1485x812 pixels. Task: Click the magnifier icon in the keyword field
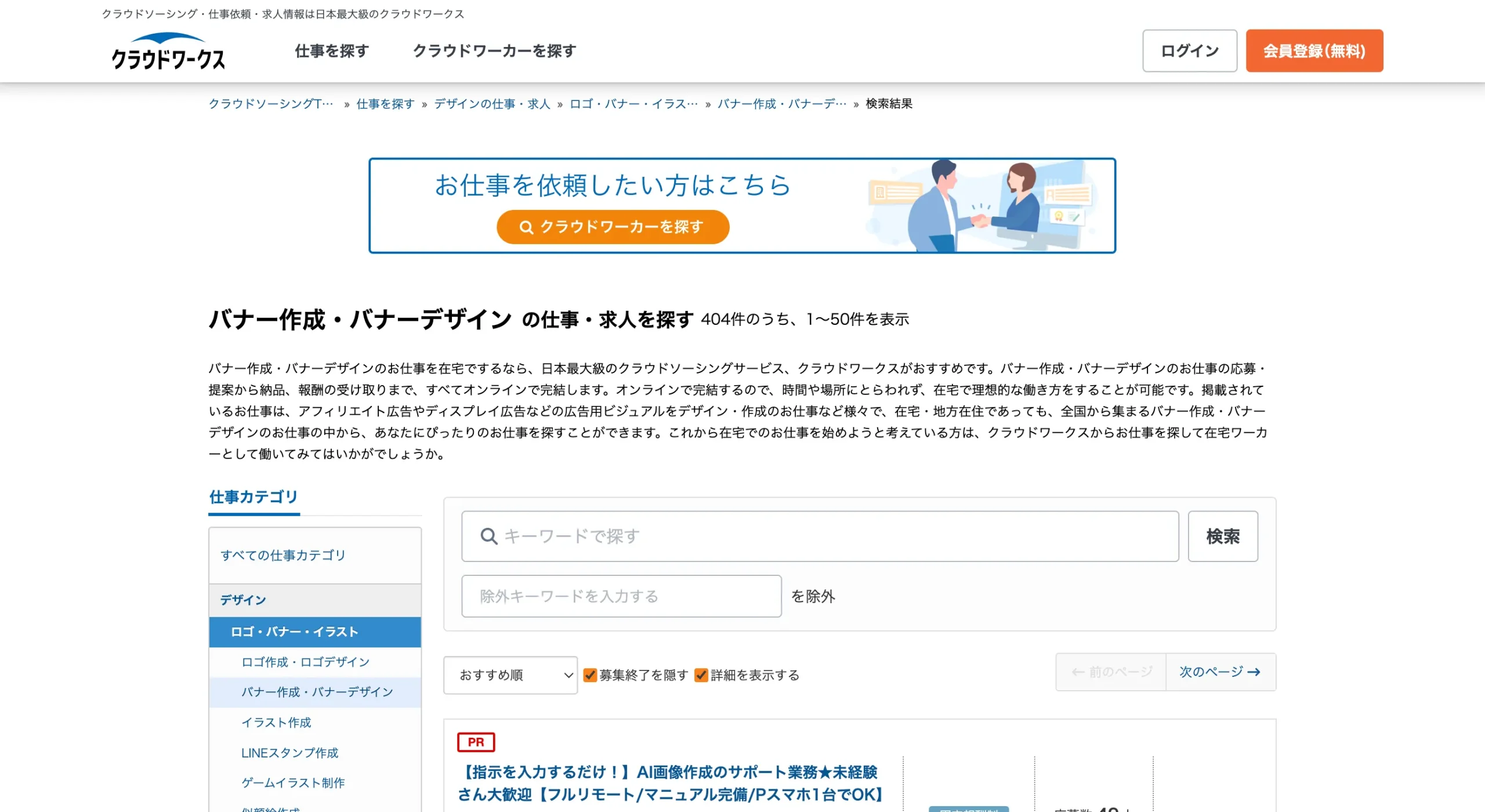click(489, 536)
